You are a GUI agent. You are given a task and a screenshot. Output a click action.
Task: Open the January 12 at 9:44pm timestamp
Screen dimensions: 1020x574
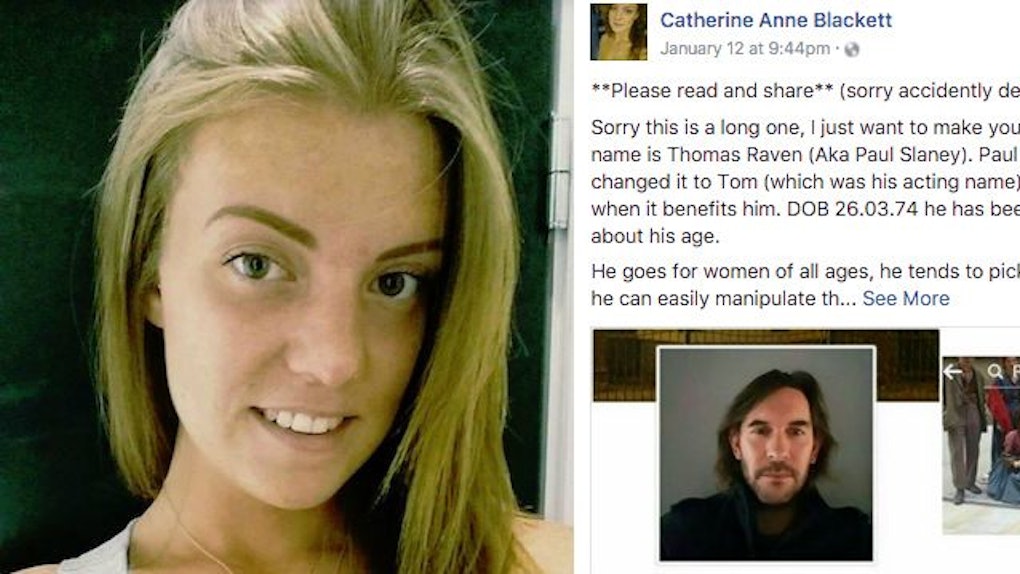click(745, 49)
